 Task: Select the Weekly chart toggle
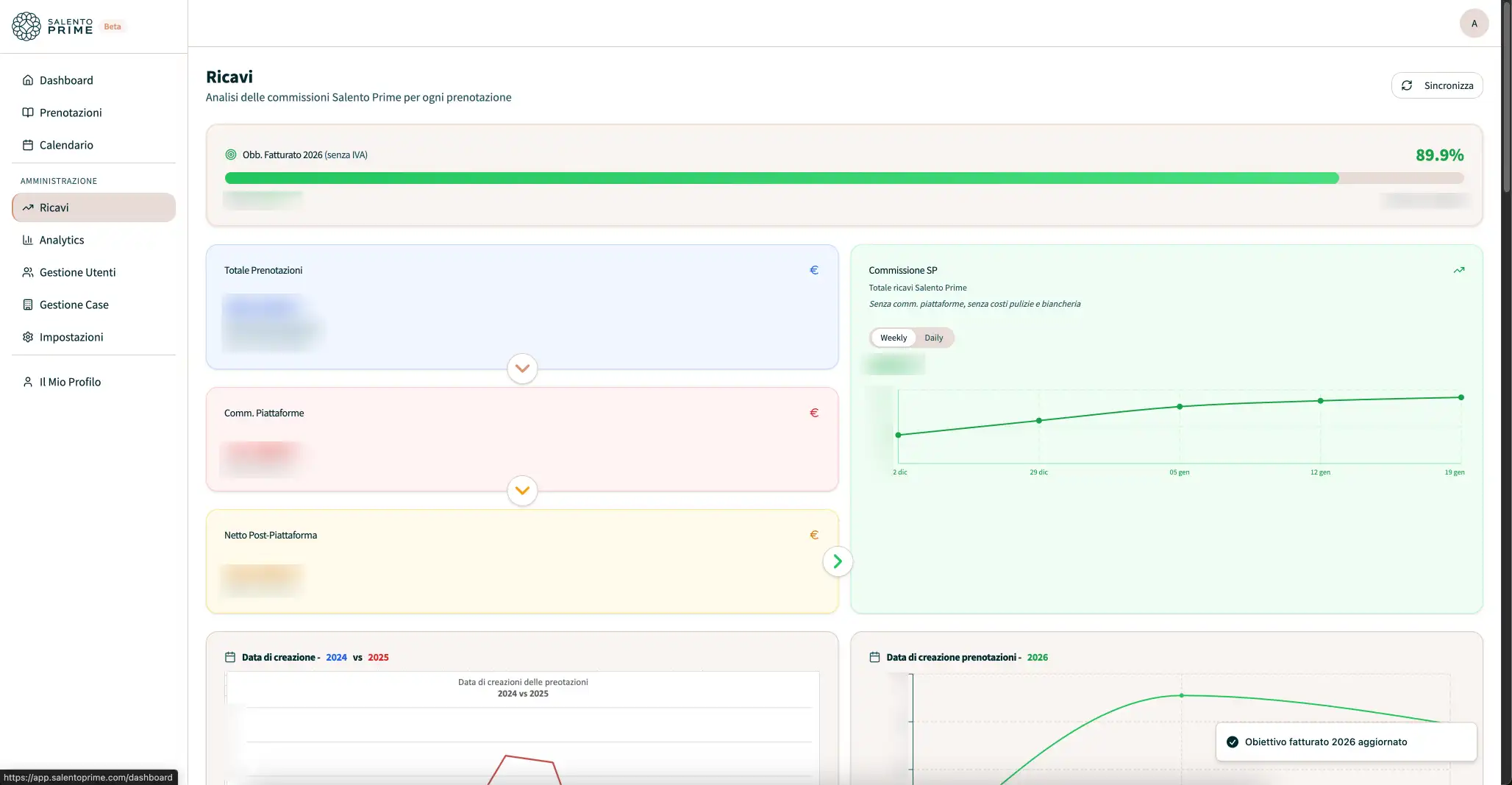click(x=893, y=338)
